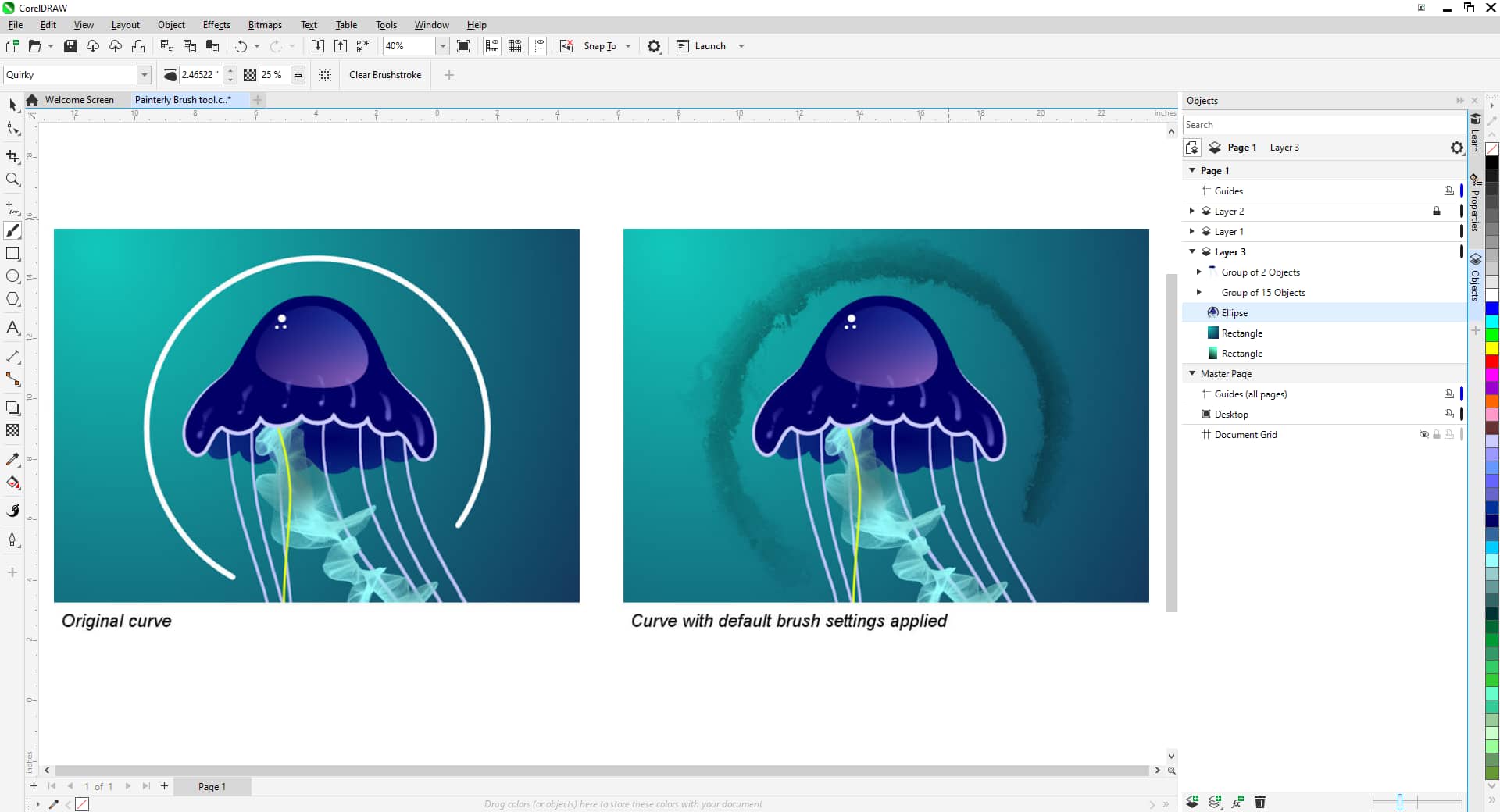Unlock Layer 2 via lock icon
The width and height of the screenshot is (1500, 812).
coord(1436,212)
